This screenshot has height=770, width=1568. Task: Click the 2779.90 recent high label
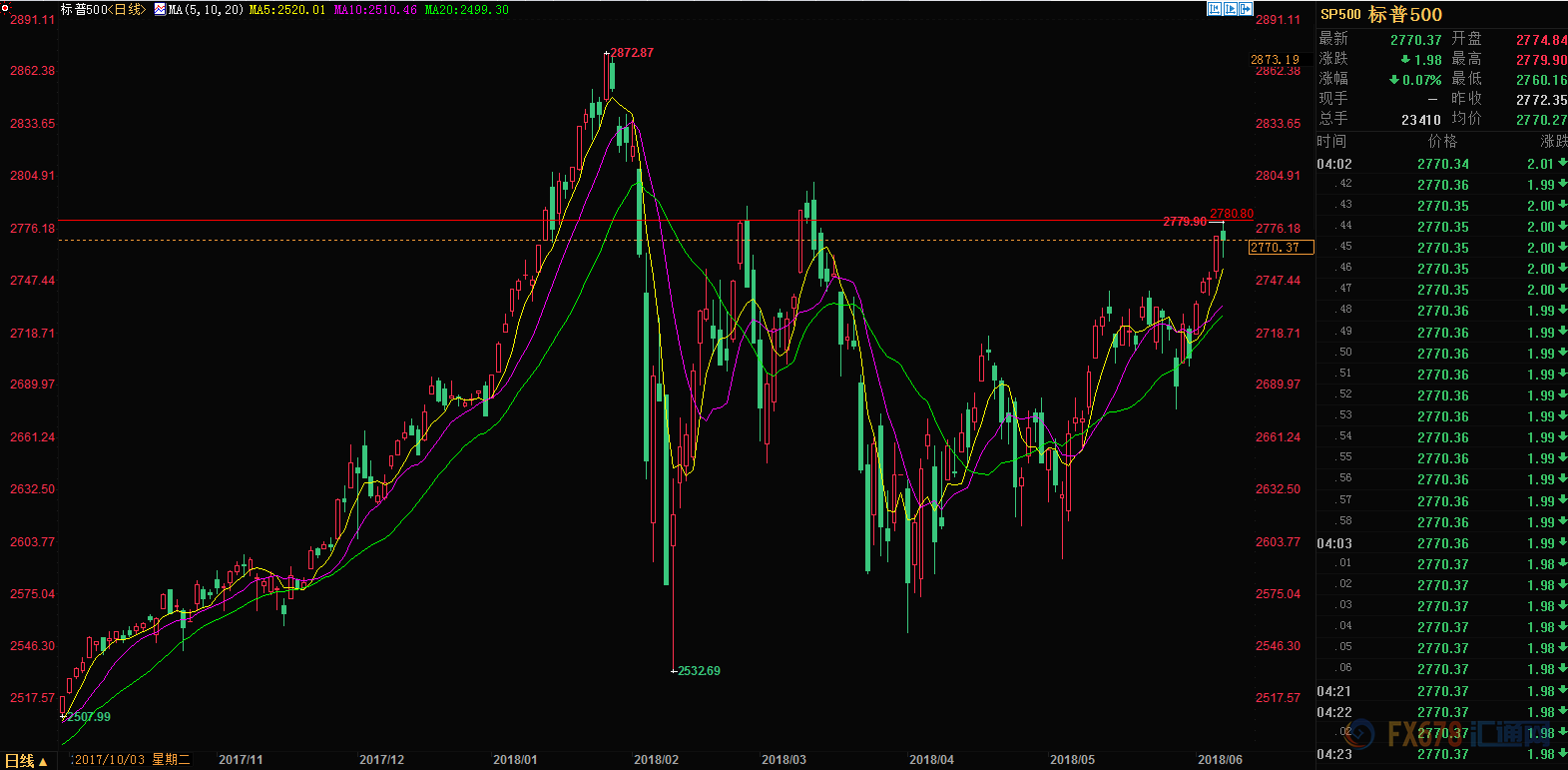click(1185, 222)
